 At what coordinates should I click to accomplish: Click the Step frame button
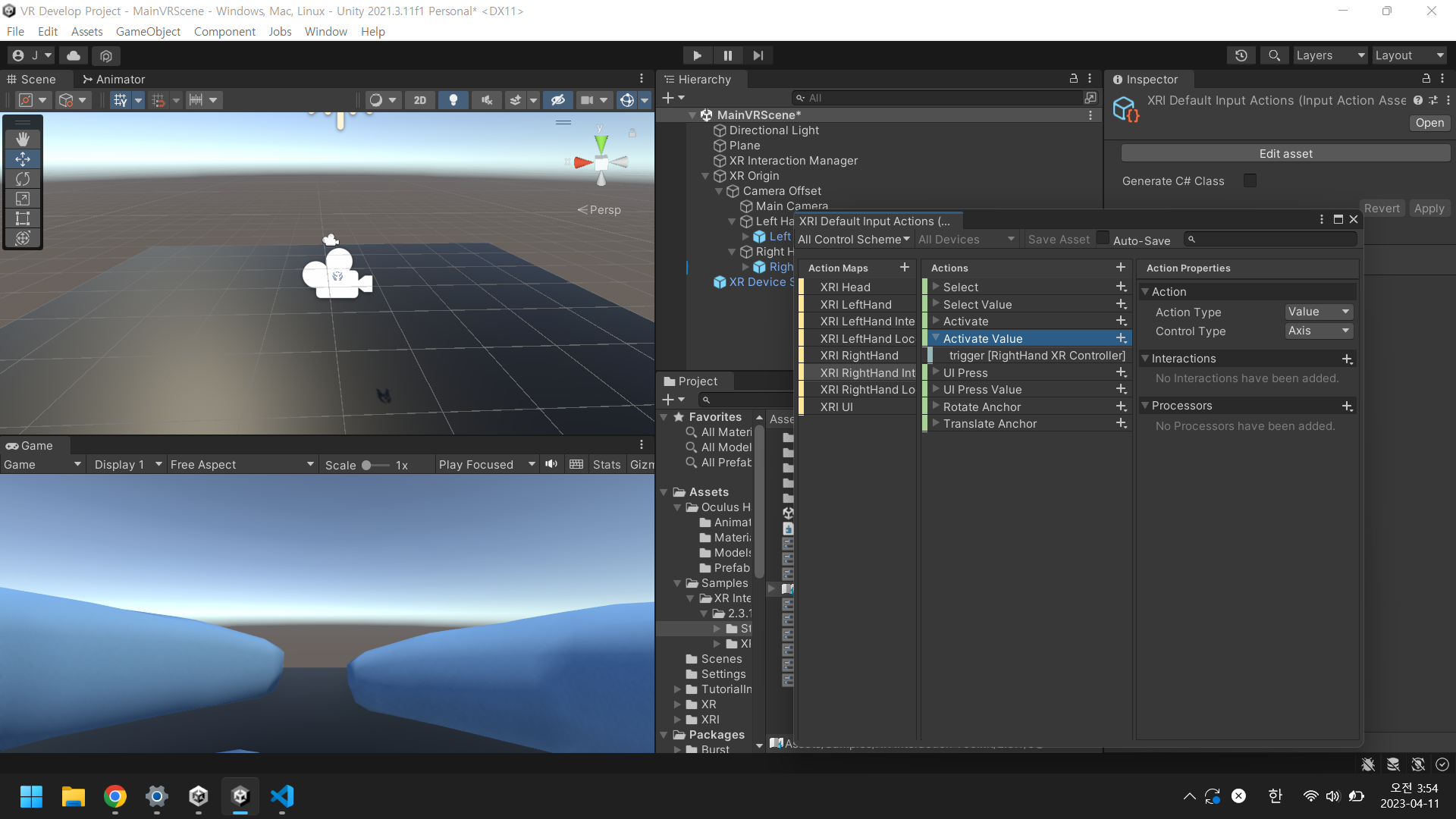pos(758,55)
